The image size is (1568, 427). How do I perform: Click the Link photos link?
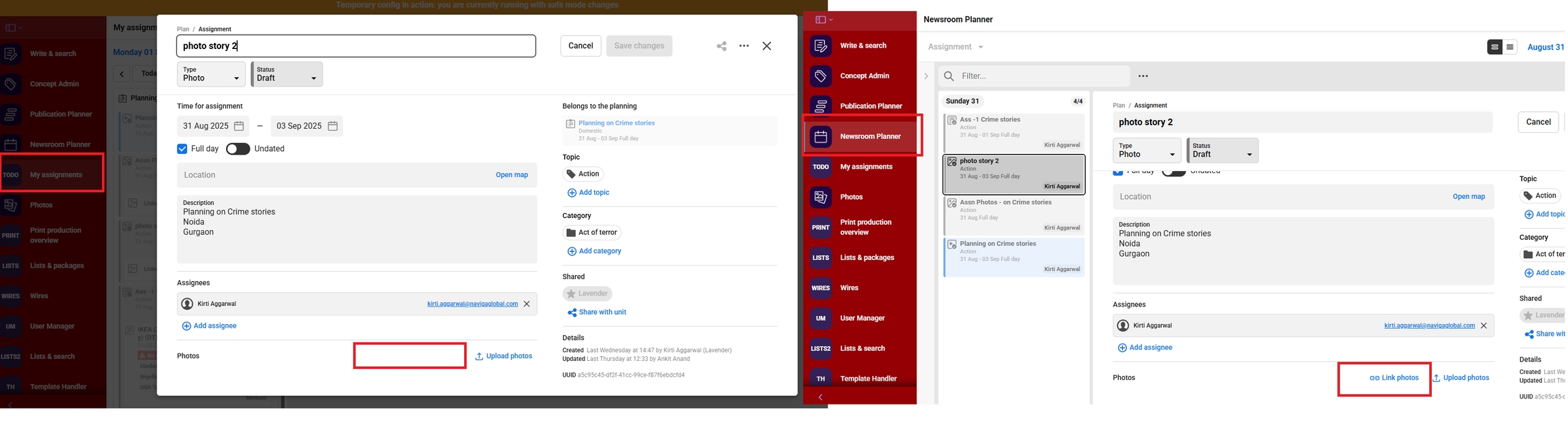(x=1394, y=378)
